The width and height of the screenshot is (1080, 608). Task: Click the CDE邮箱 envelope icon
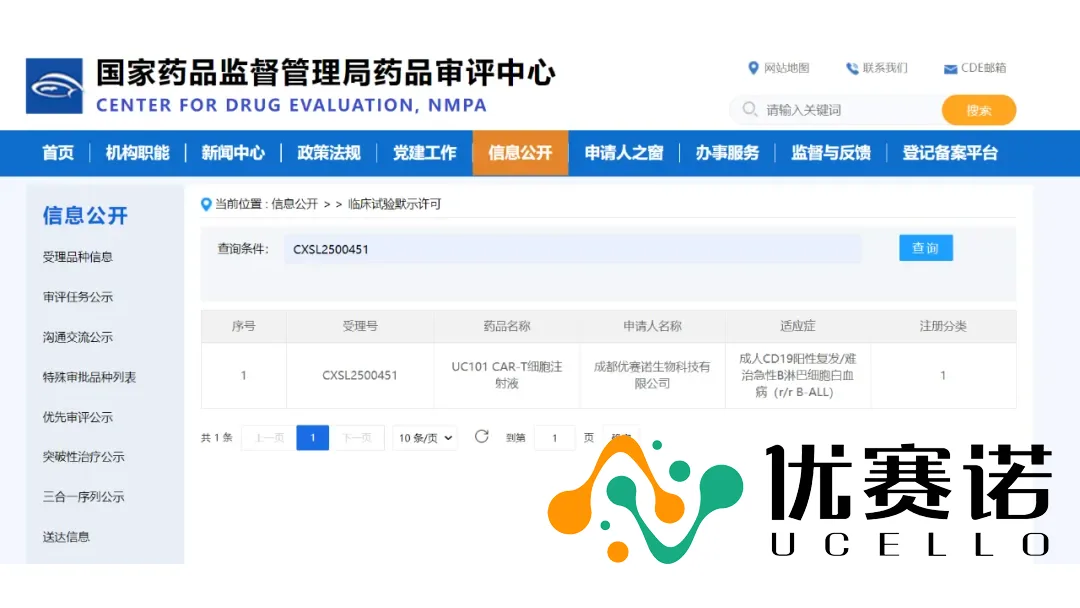(950, 69)
